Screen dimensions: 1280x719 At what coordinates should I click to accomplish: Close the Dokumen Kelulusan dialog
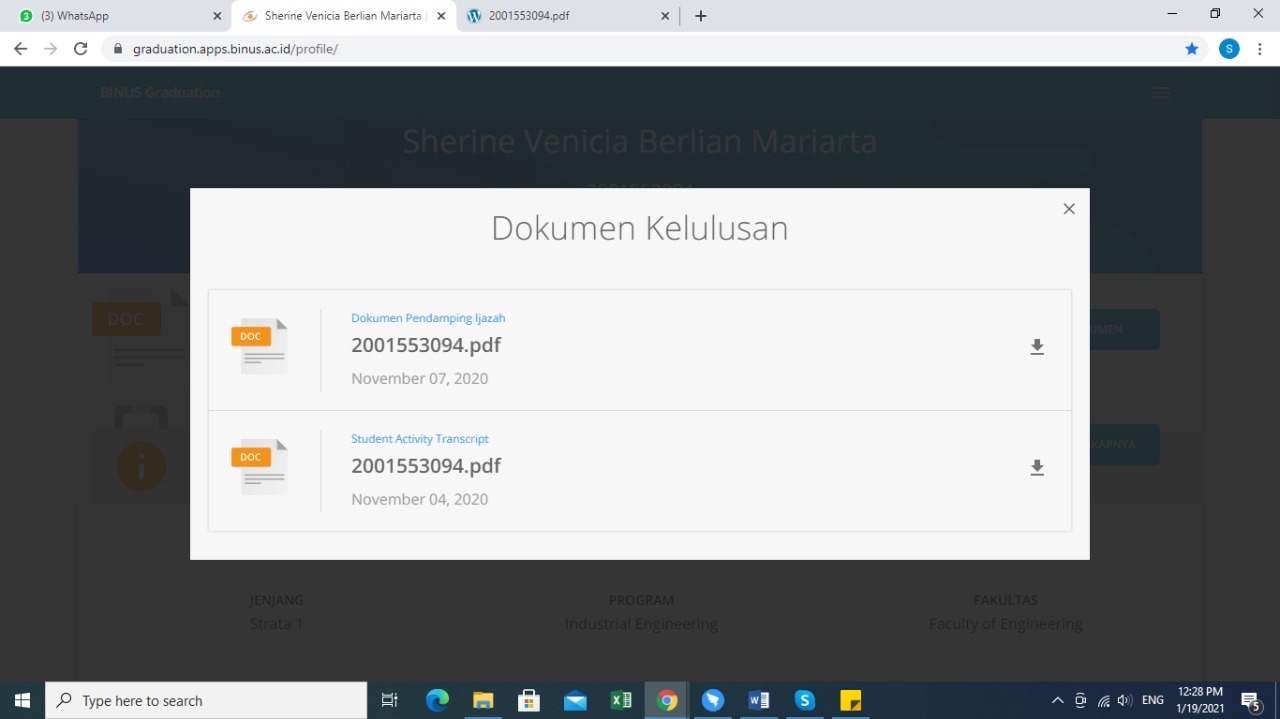click(1069, 209)
